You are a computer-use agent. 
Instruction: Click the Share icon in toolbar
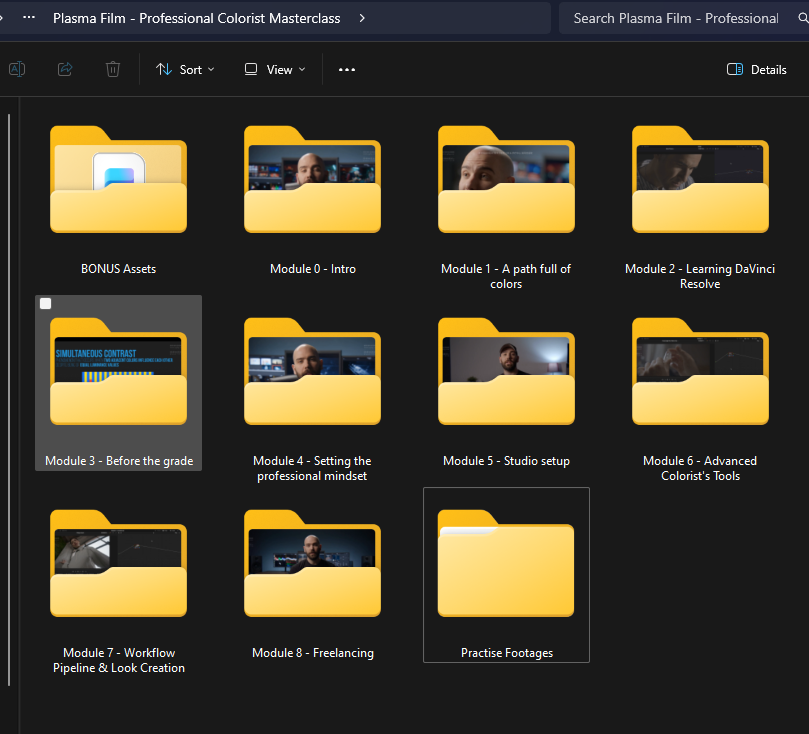pos(65,69)
